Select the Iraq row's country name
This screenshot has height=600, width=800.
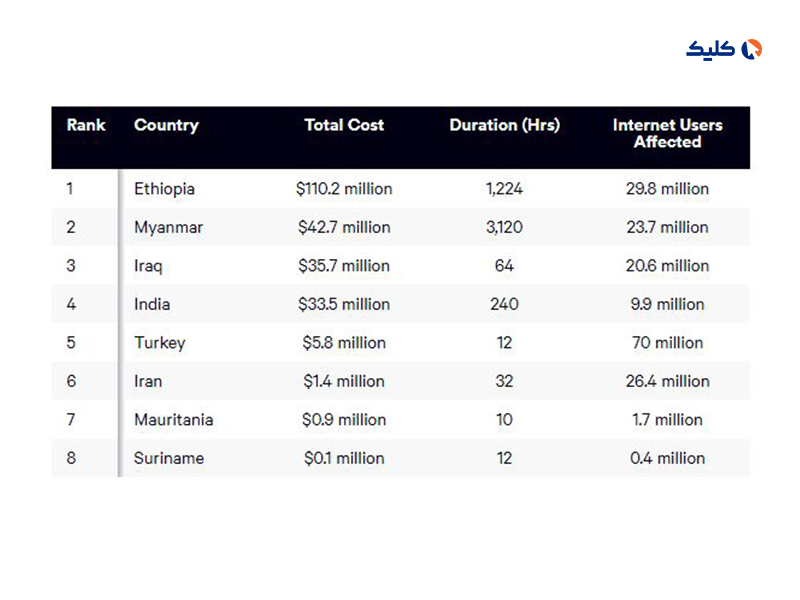click(x=148, y=266)
